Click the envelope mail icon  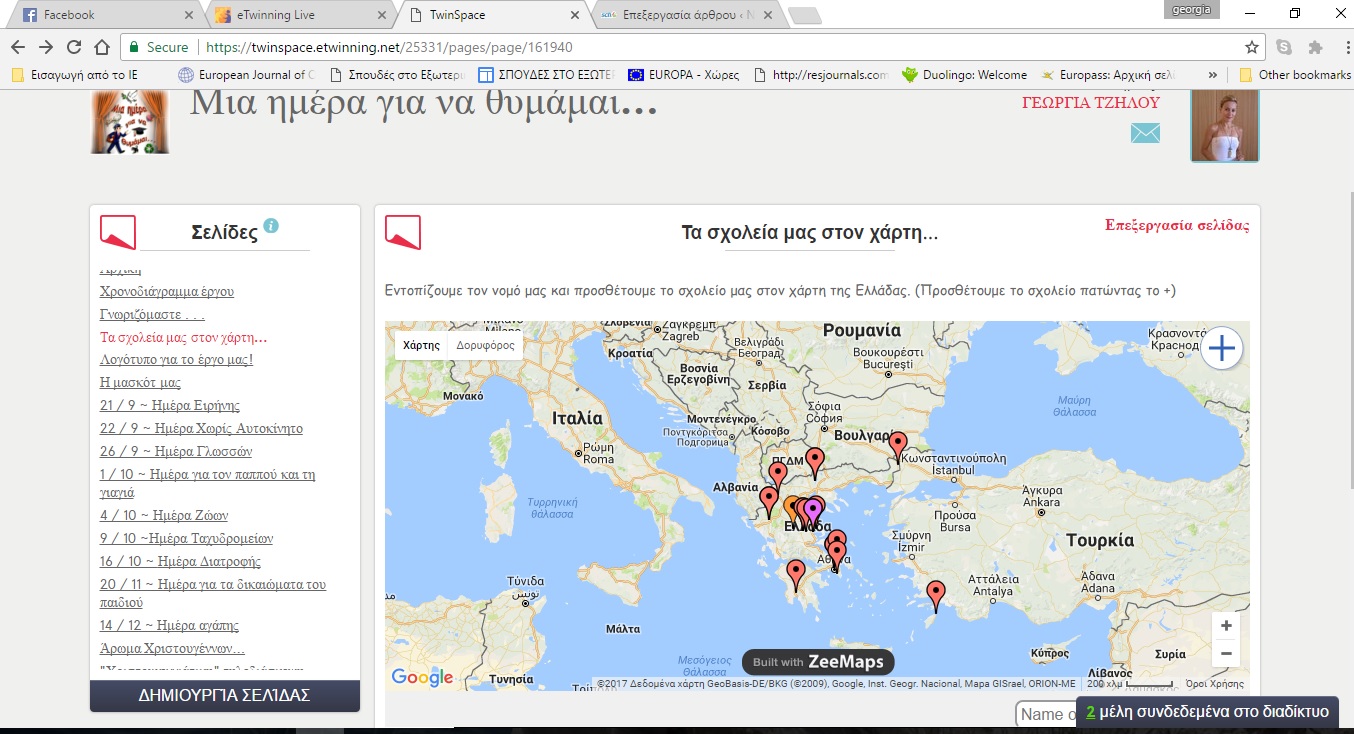1145,133
